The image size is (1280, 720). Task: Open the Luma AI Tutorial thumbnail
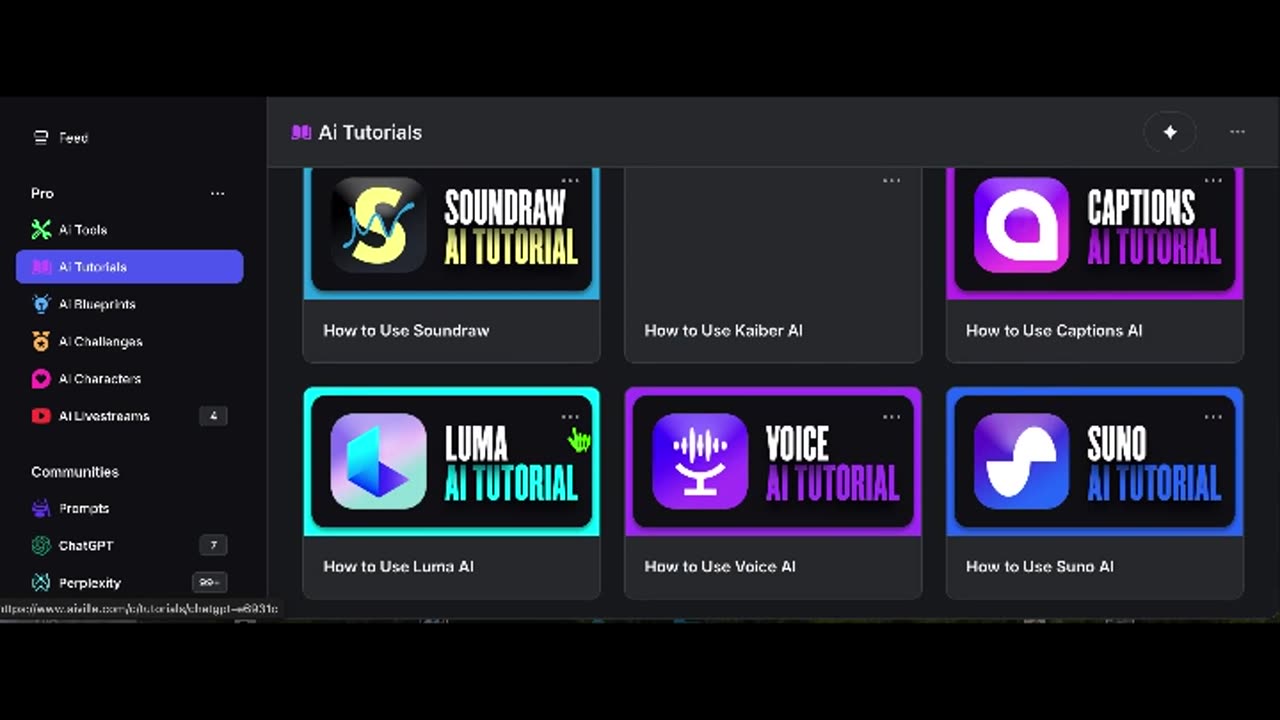tap(452, 461)
